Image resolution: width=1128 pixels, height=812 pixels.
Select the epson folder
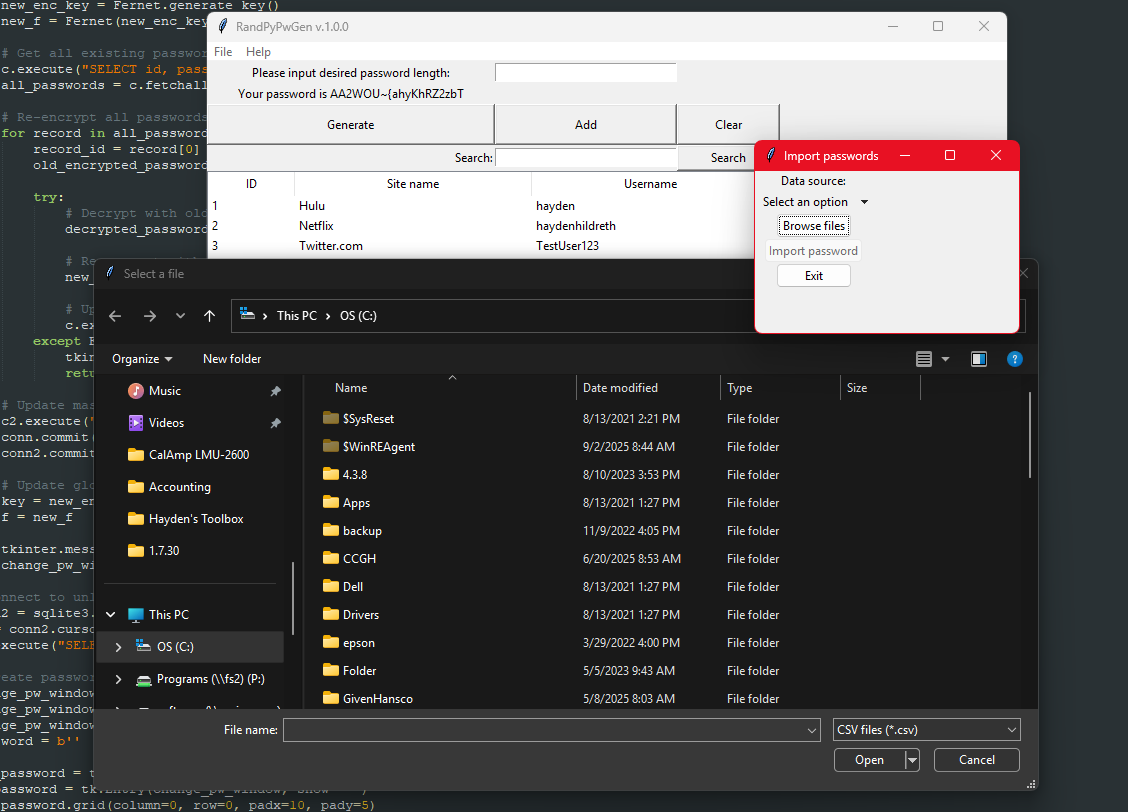point(358,643)
